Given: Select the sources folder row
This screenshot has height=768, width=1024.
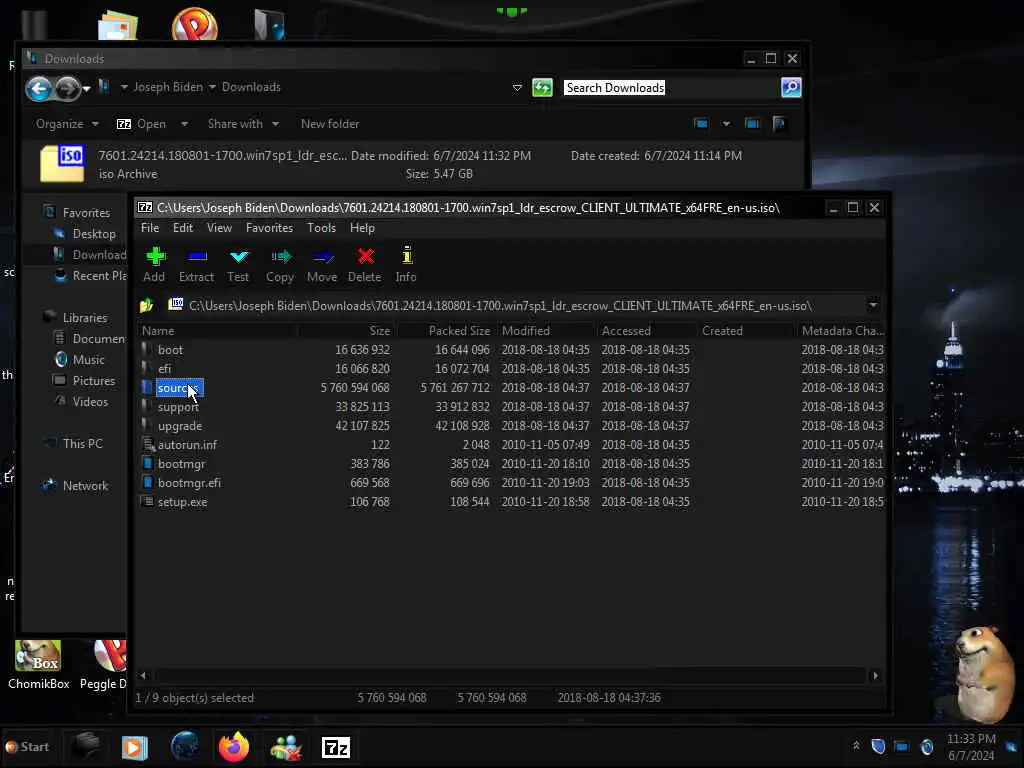Looking at the screenshot, I should pyautogui.click(x=511, y=388).
